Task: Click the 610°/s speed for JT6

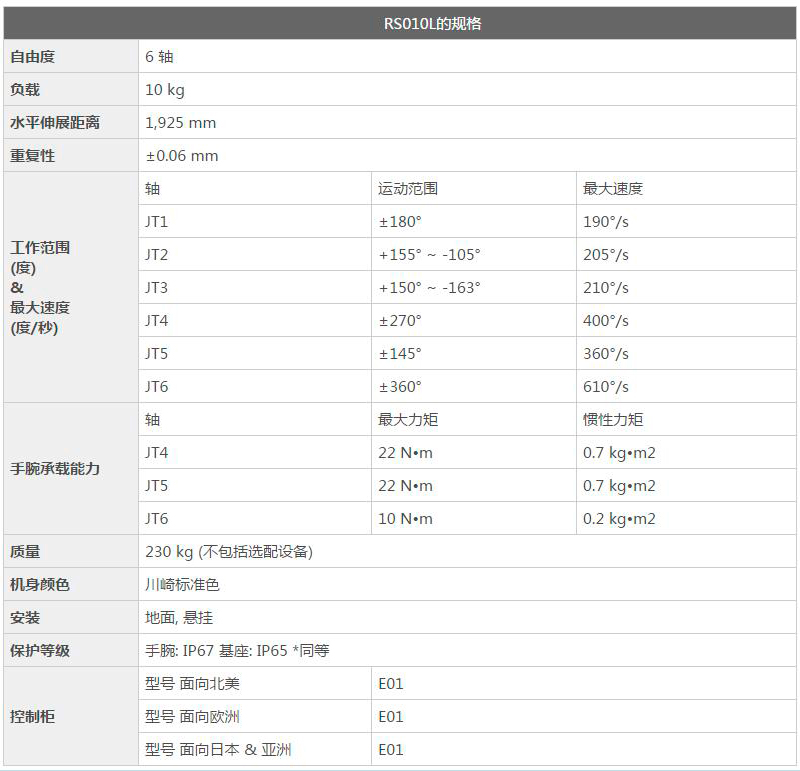Action: (x=606, y=386)
